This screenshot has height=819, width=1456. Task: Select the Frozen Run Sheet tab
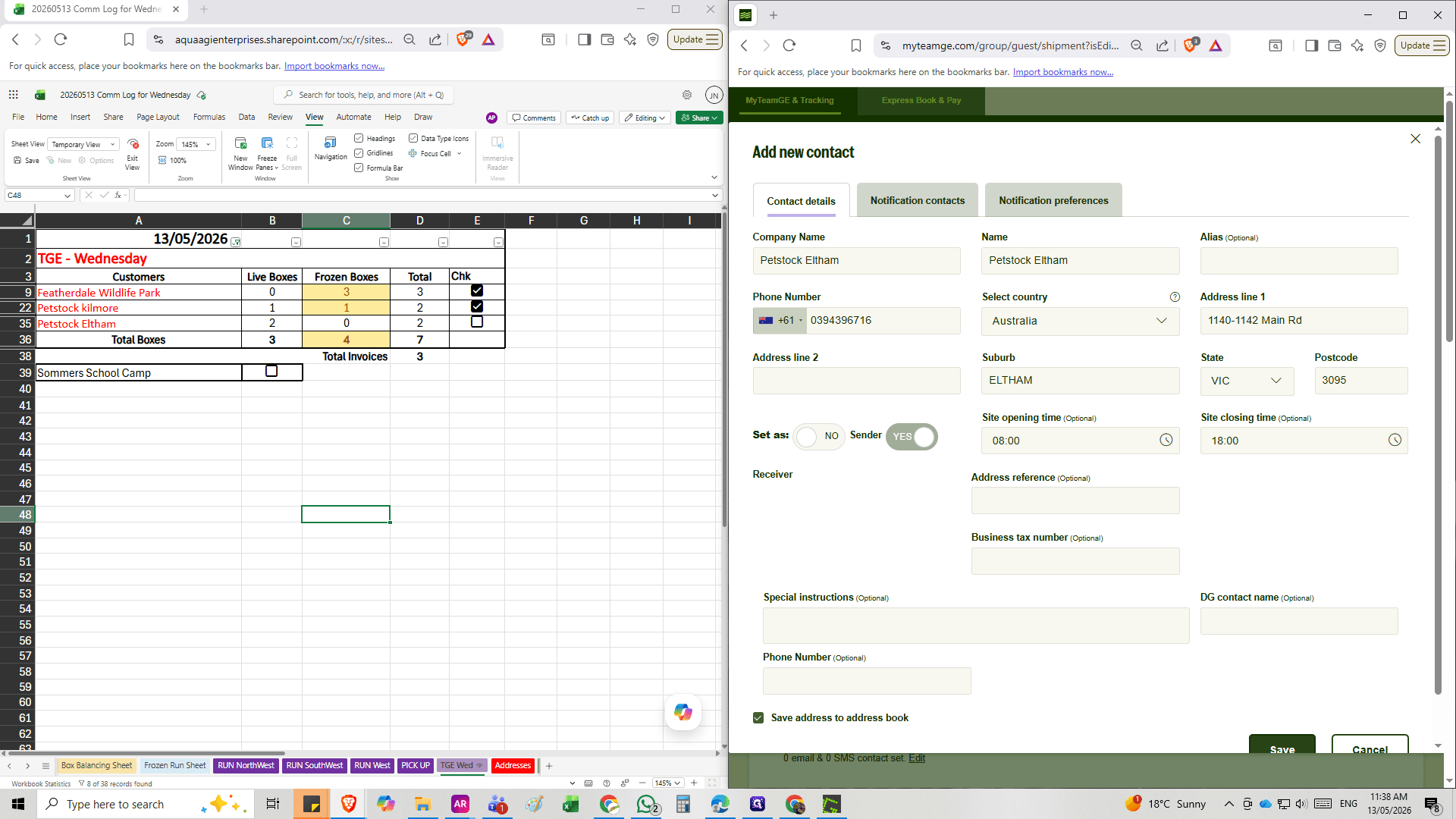(x=175, y=765)
